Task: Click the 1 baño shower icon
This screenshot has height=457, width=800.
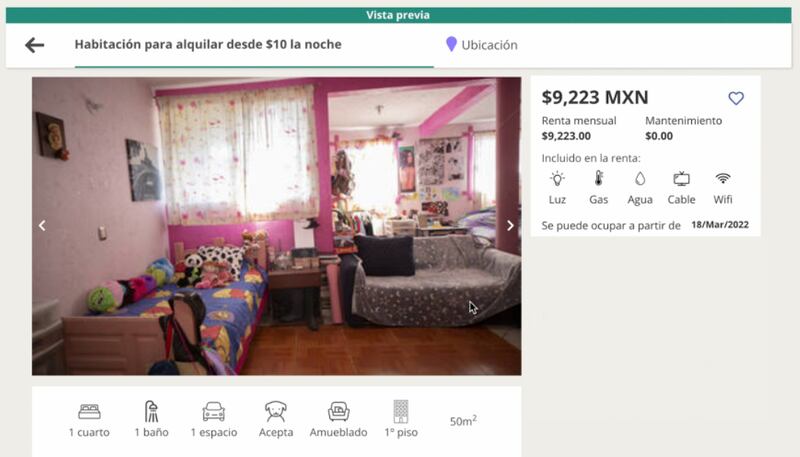Action: tap(152, 411)
